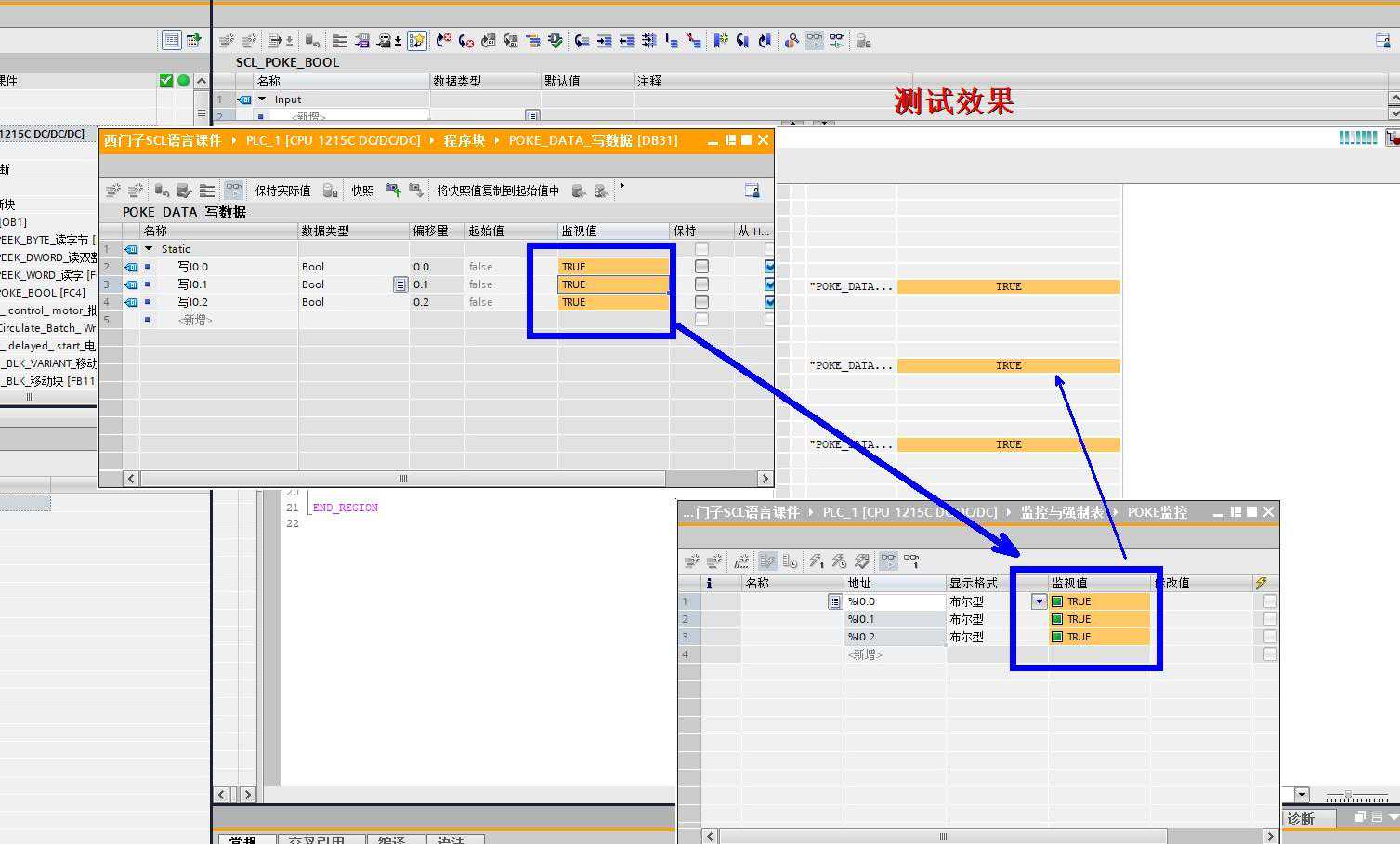The image size is (1400, 844).
Task: Click the load-snapshot-as-actual-values icon beside 快照
Action: tap(393, 191)
